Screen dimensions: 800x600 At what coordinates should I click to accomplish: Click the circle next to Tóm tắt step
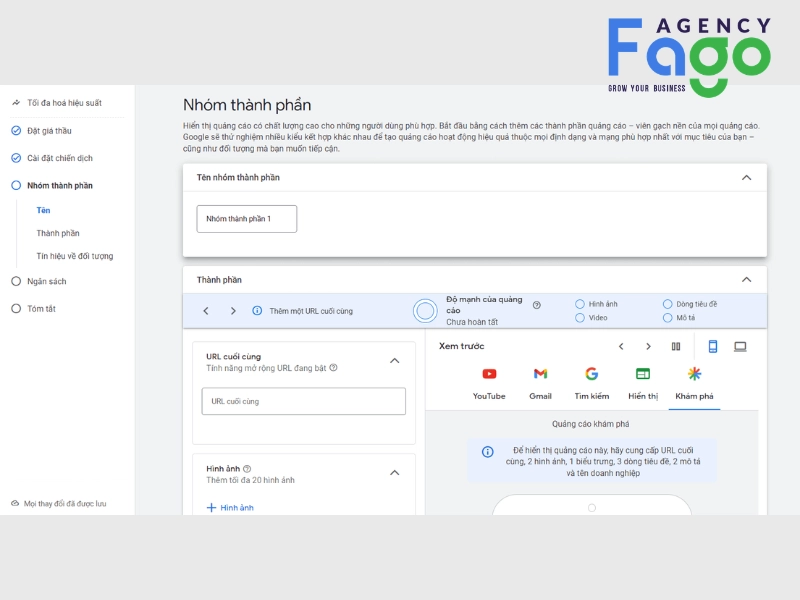(16, 309)
